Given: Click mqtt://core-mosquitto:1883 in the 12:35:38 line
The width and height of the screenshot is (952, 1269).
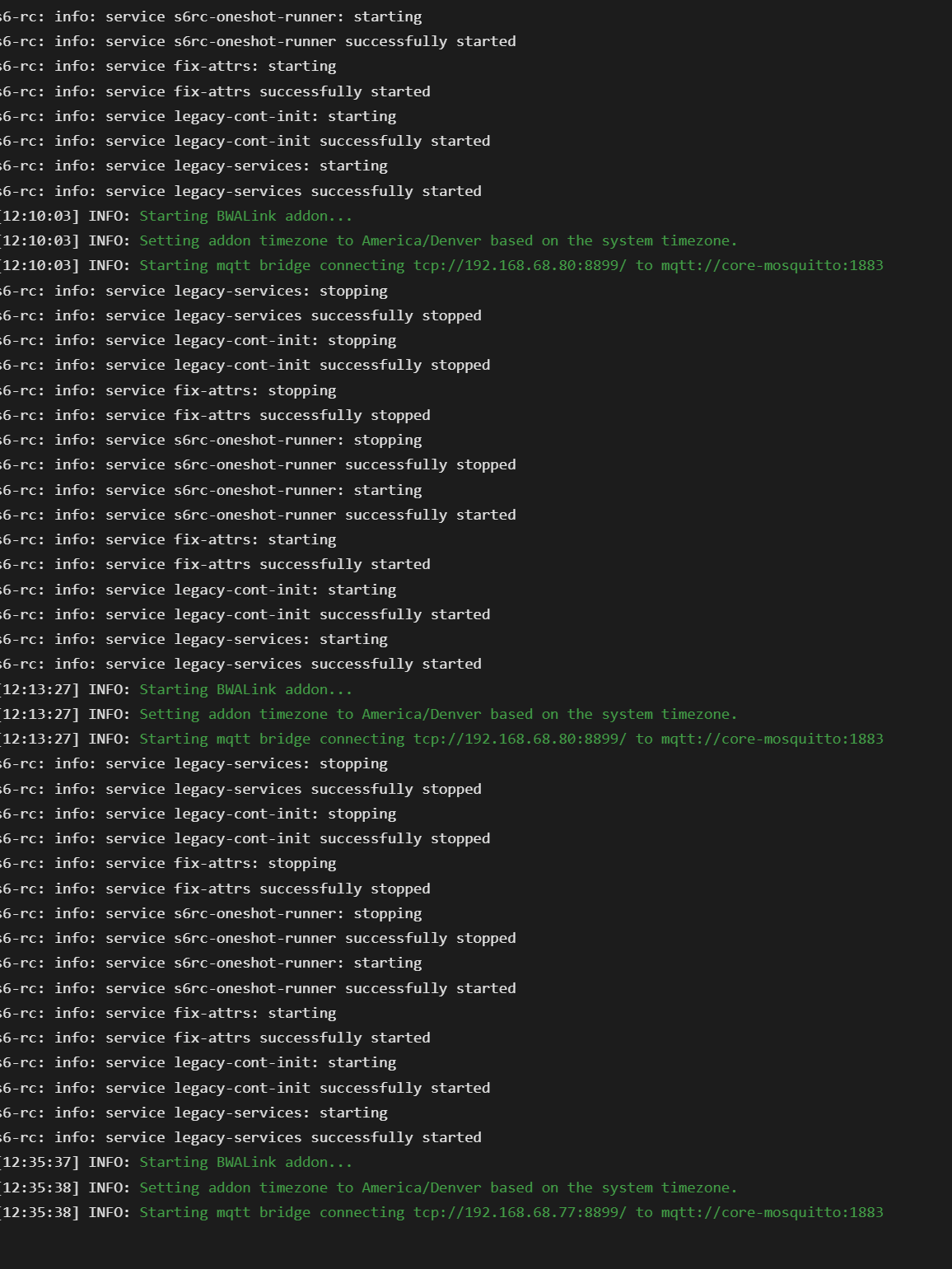Looking at the screenshot, I should click(x=772, y=1212).
